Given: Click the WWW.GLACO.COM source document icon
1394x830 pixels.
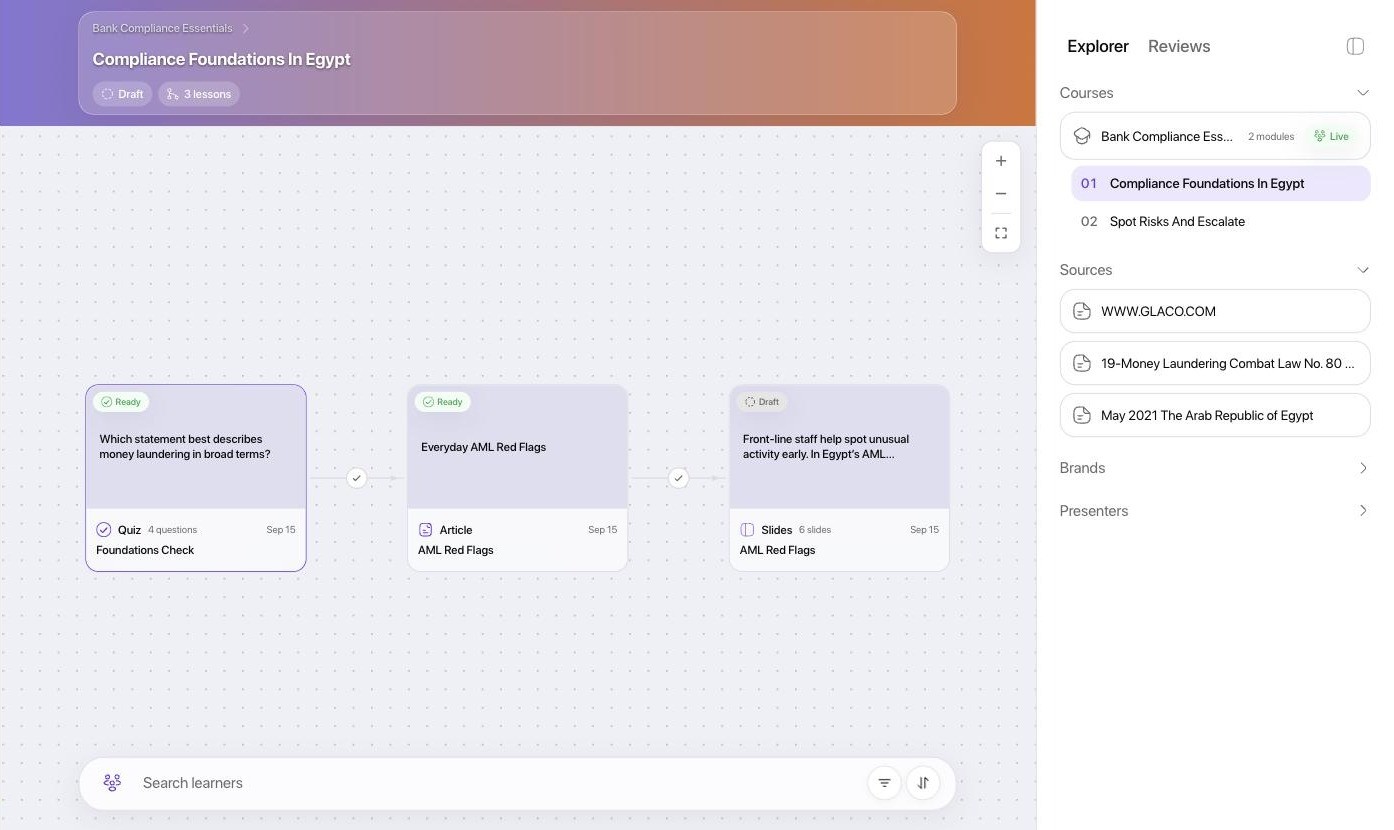Looking at the screenshot, I should tap(1081, 311).
